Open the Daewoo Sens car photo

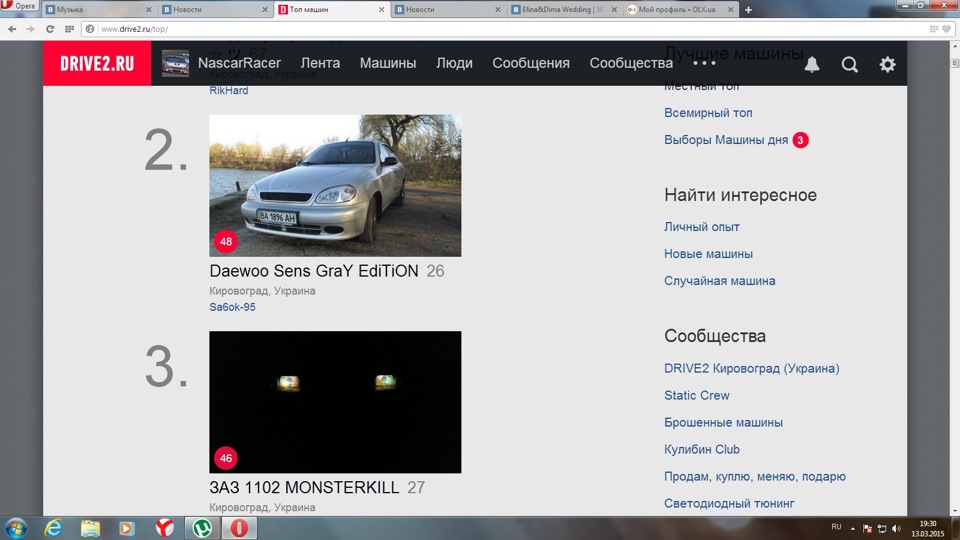click(335, 185)
